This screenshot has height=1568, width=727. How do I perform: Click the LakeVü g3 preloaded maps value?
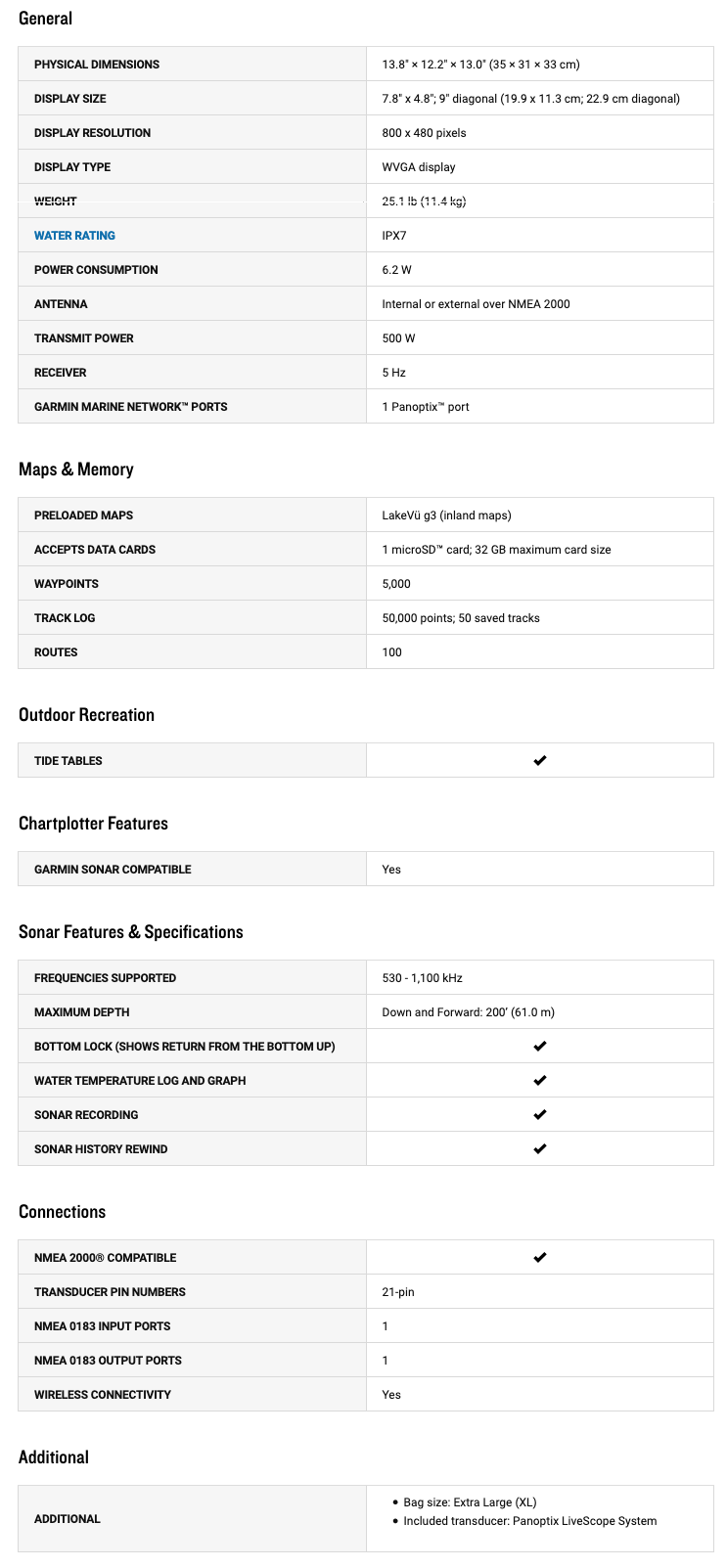coord(446,515)
